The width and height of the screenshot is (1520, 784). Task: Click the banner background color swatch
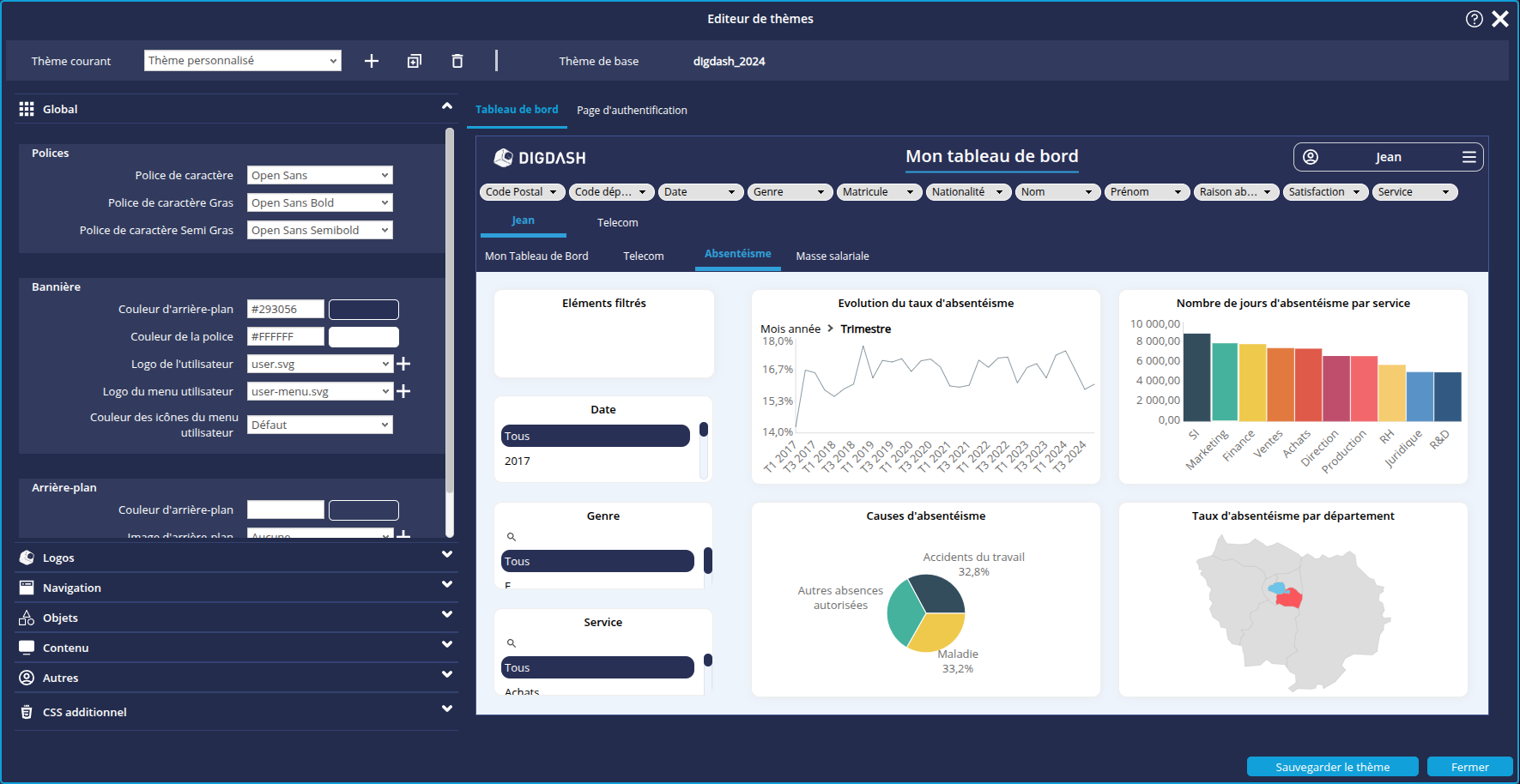point(363,309)
